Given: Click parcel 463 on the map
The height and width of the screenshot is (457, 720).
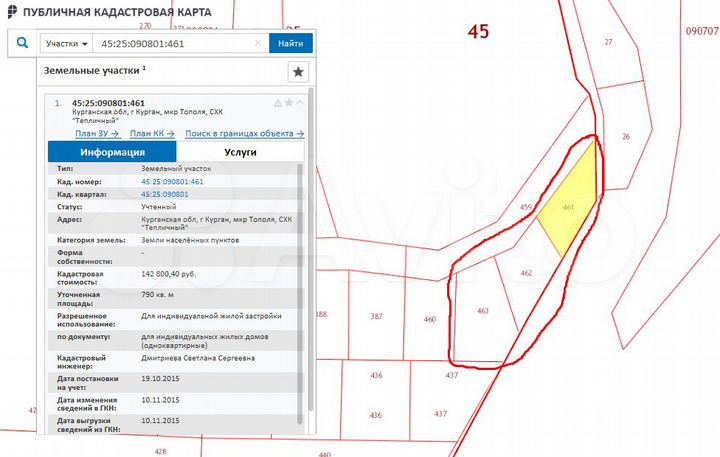Looking at the screenshot, I should (x=483, y=311).
